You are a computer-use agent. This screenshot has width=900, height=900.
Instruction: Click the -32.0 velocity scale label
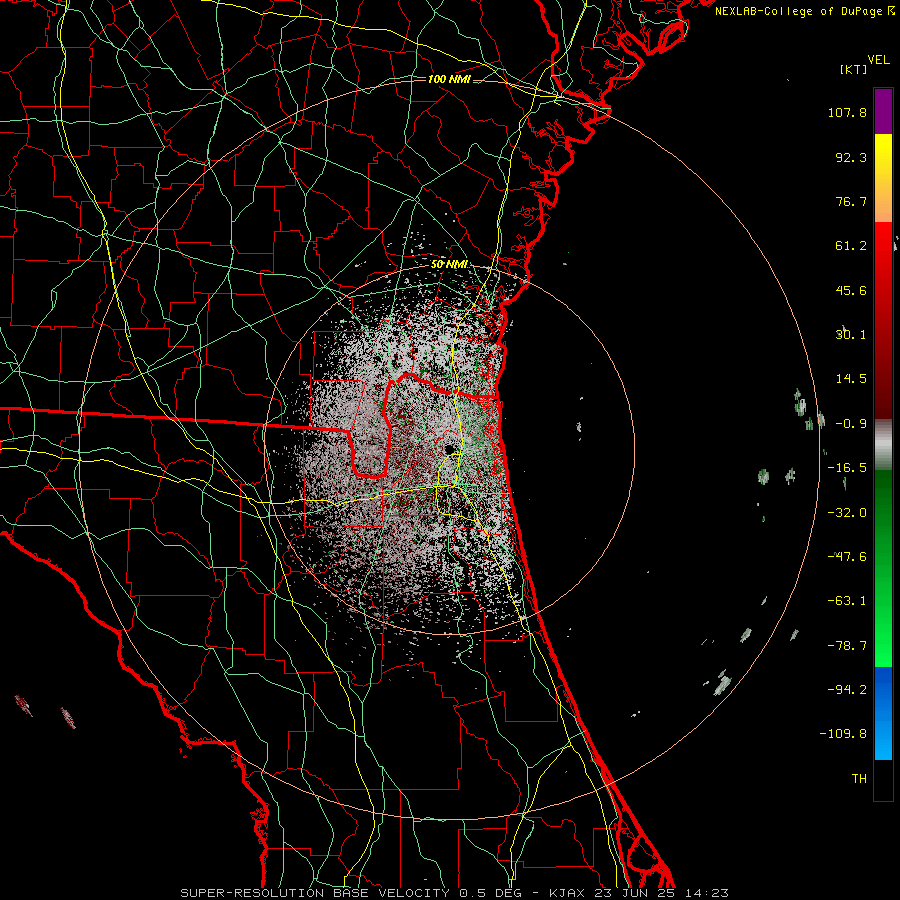[x=847, y=513]
